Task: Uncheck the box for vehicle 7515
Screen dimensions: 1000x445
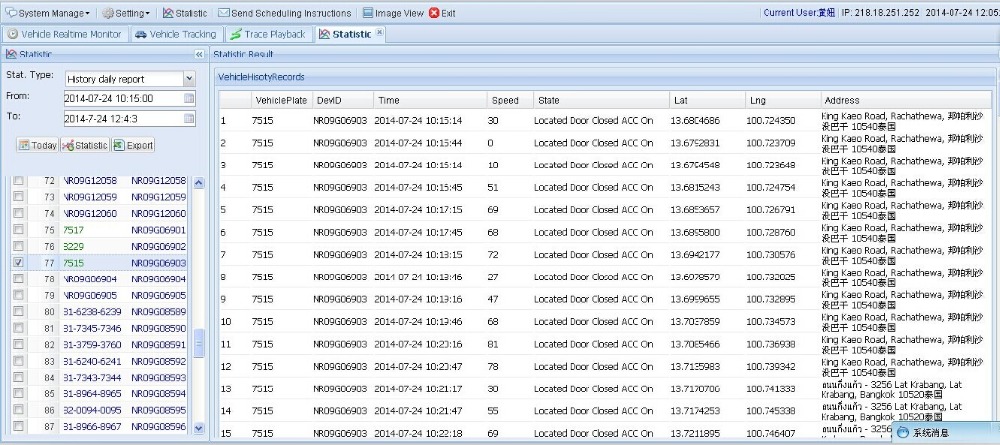Action: click(18, 263)
